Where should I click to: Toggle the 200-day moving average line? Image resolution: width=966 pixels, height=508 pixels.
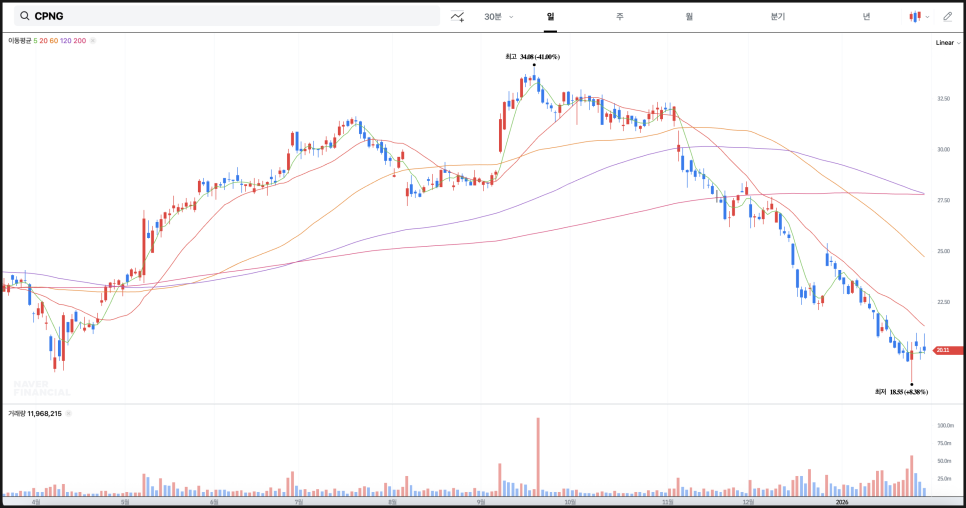(79, 41)
